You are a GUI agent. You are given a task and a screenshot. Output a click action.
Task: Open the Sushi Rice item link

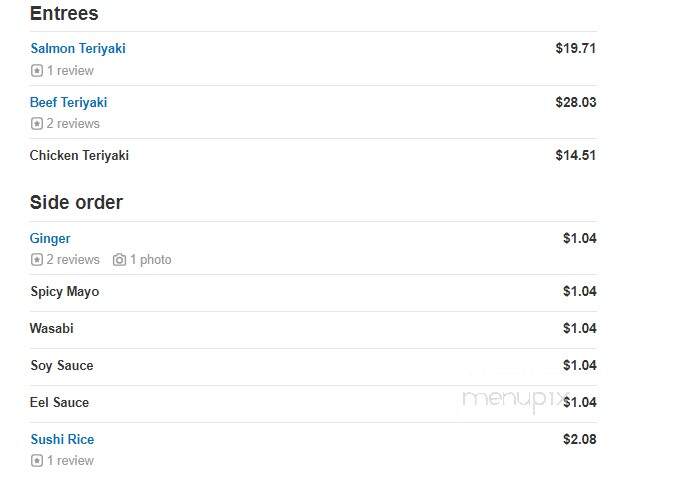click(62, 439)
